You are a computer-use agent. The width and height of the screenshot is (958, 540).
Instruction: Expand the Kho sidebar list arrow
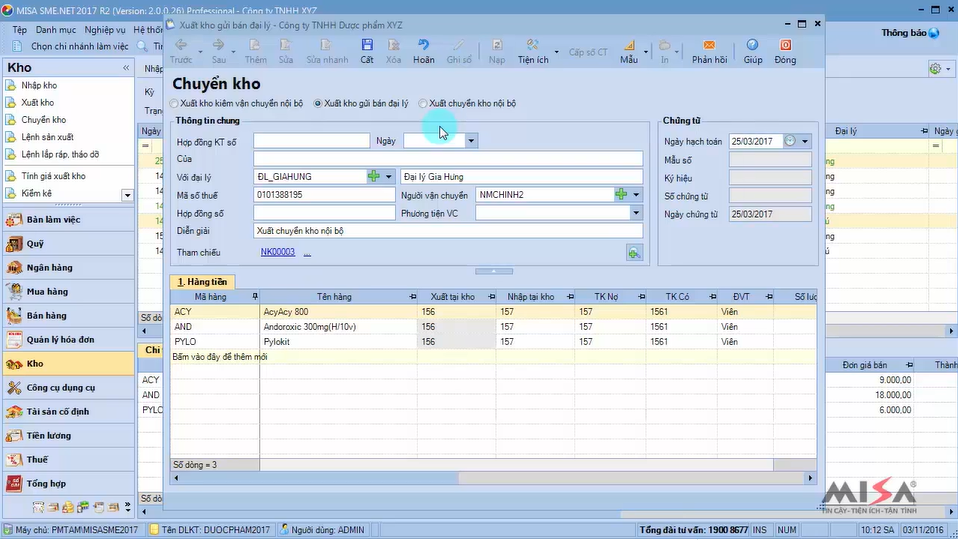coord(127,195)
